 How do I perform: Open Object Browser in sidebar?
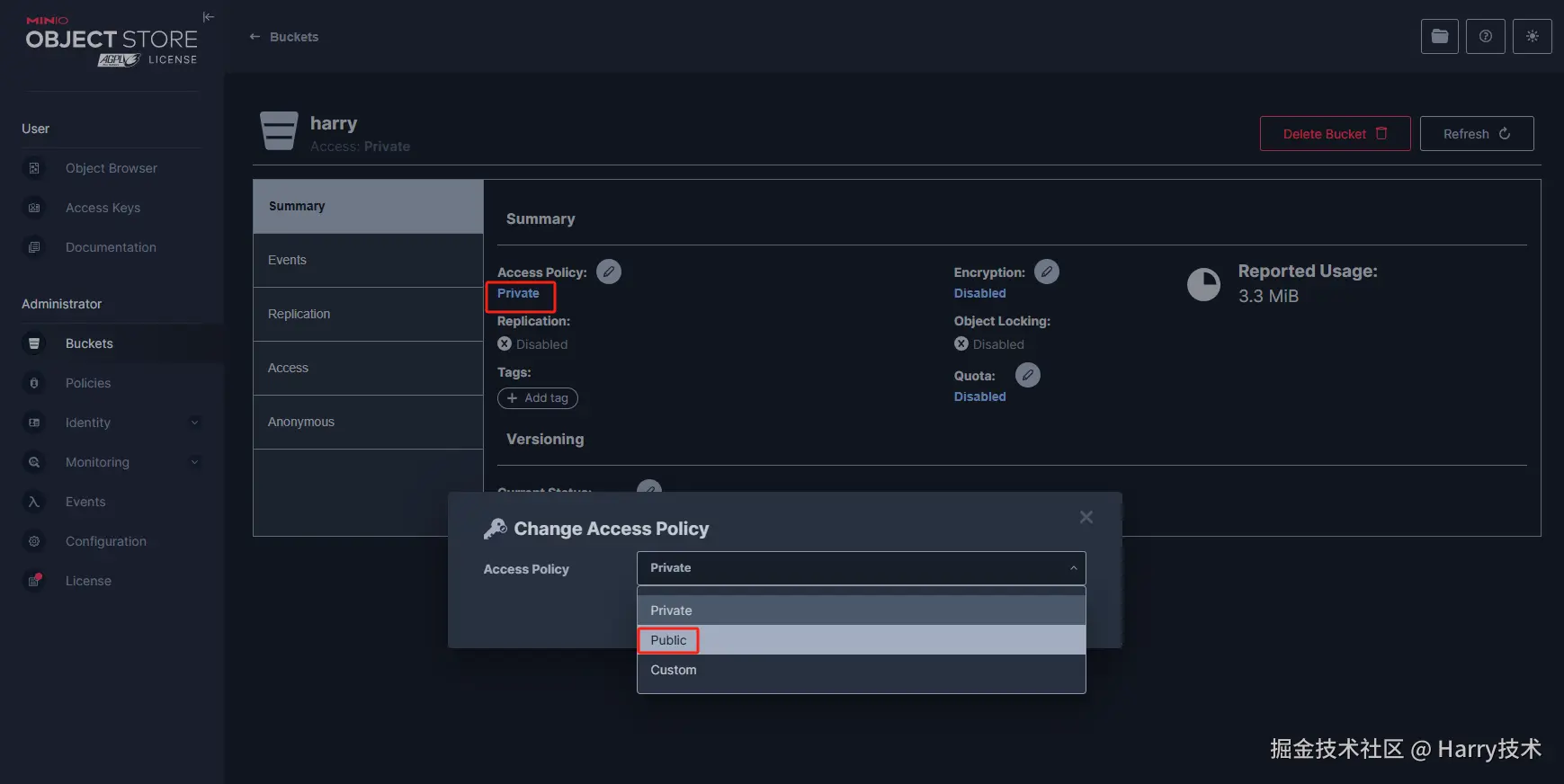click(112, 168)
